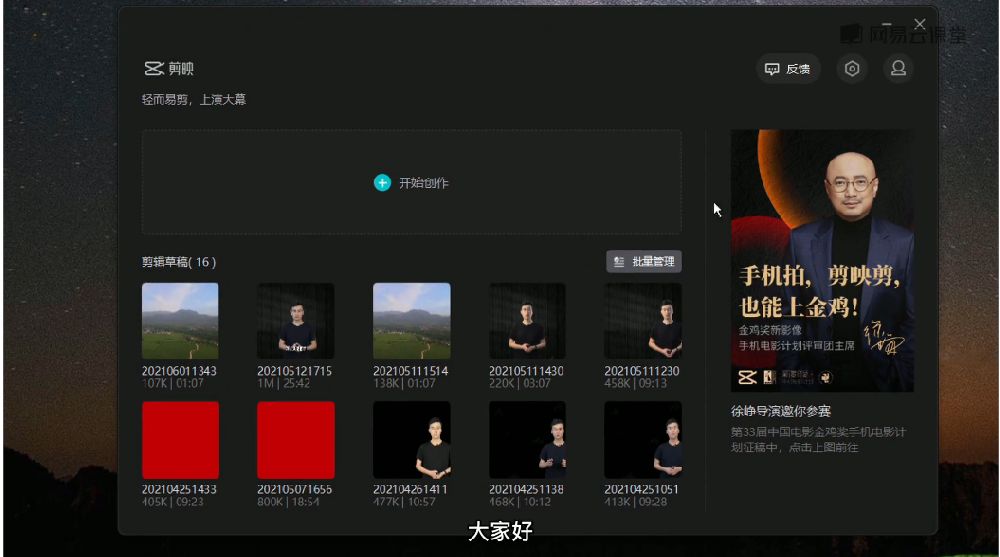Viewport: 1000px width, 557px height.
Task: Open the 批量管理 batch manage button
Action: click(644, 262)
